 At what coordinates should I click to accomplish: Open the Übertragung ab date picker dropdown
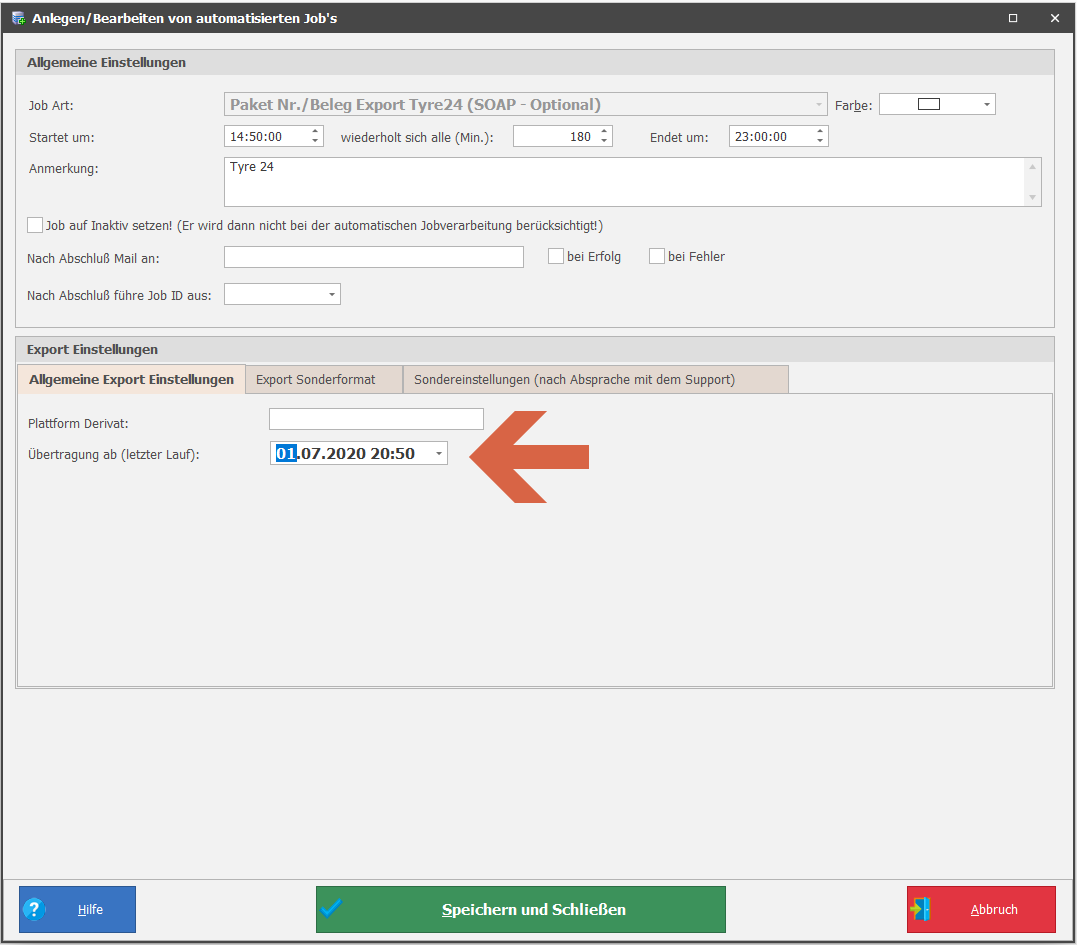(438, 454)
